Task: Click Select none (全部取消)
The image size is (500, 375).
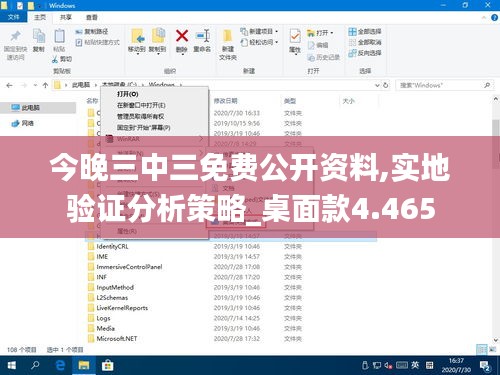Action: 365,42
